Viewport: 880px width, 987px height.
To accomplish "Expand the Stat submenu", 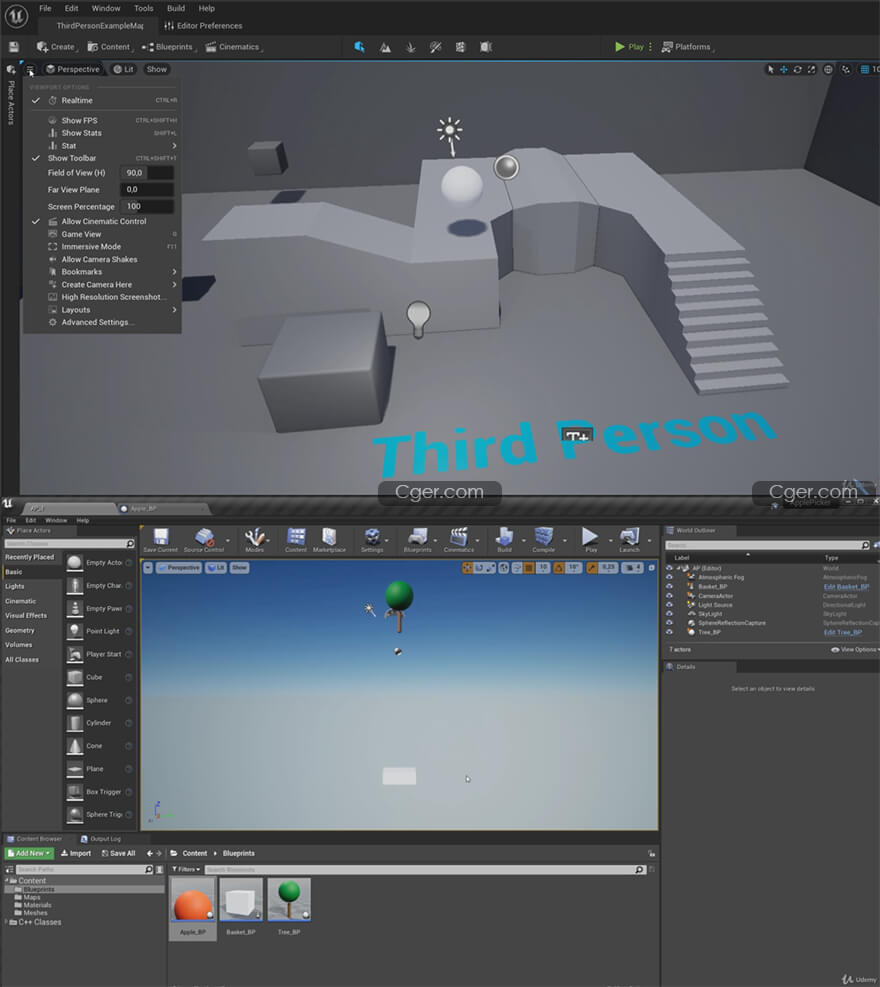I will pos(103,145).
